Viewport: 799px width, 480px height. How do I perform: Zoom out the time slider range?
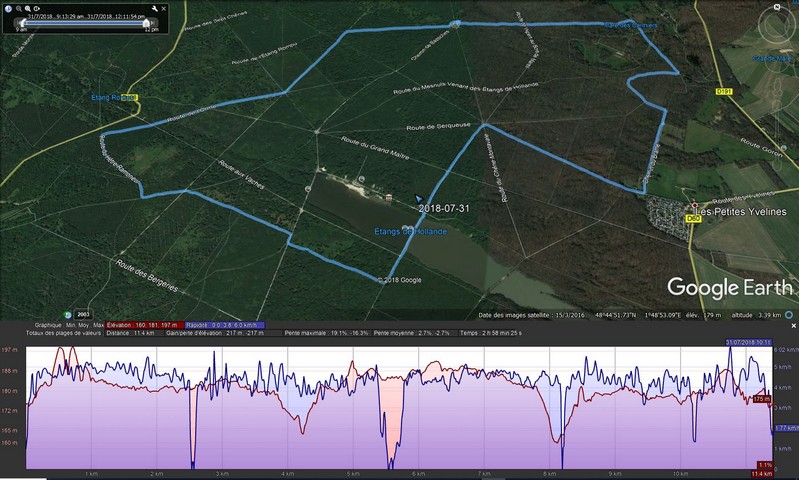coord(19,8)
